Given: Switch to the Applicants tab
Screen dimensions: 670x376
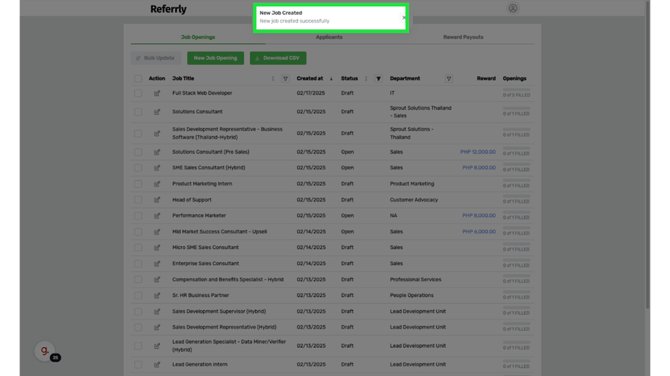Looking at the screenshot, I should click(x=329, y=37).
